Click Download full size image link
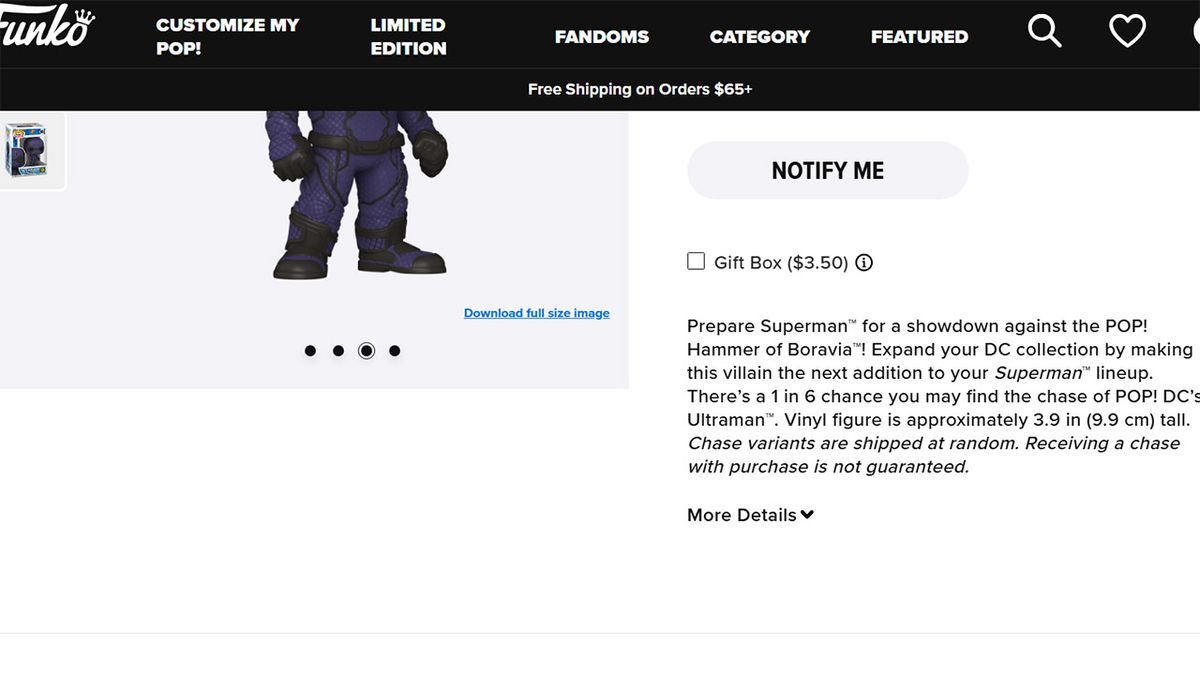Screen dimensions: 1200x675 (x=536, y=313)
